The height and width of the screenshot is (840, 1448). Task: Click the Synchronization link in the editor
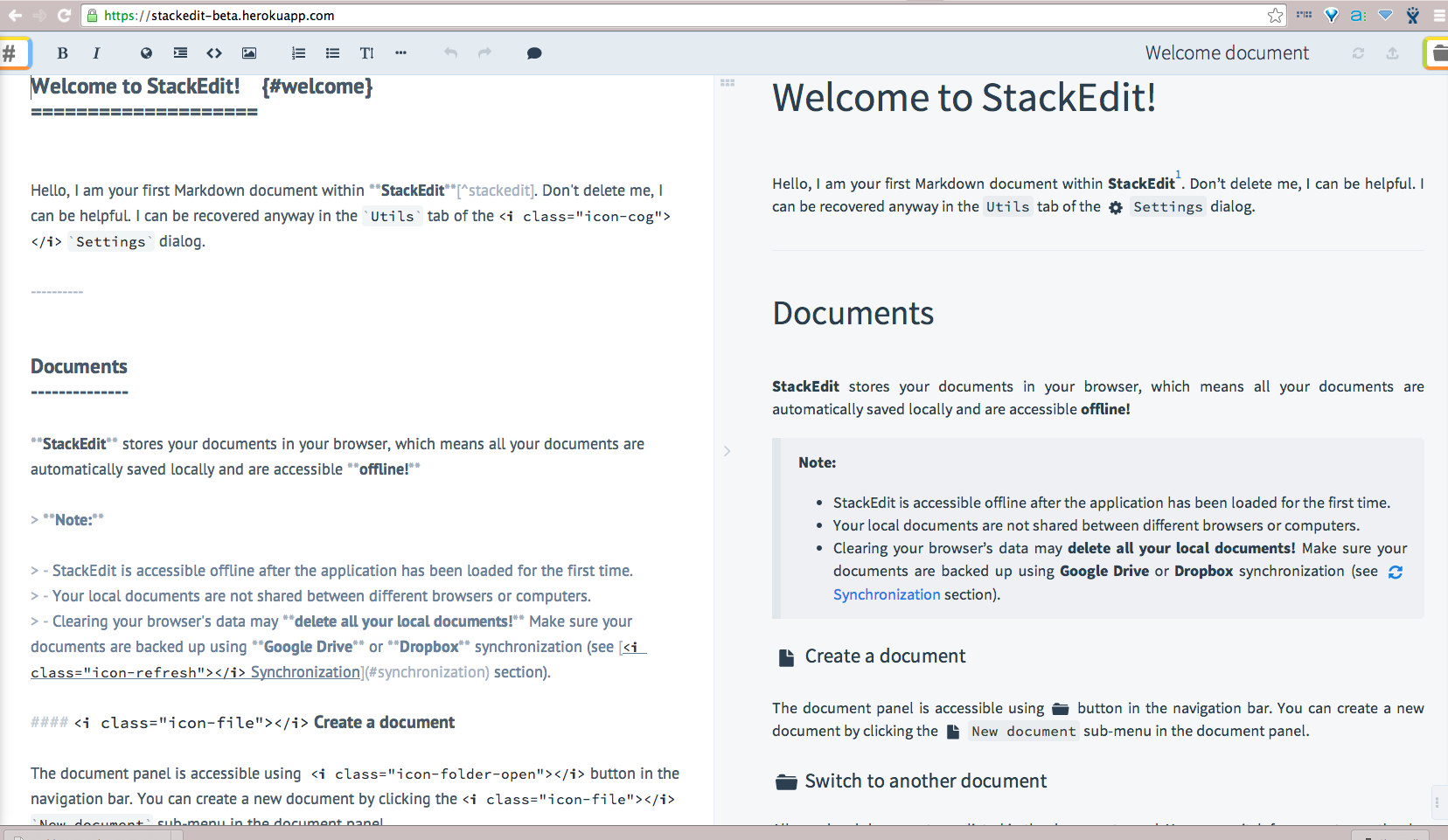click(x=305, y=672)
